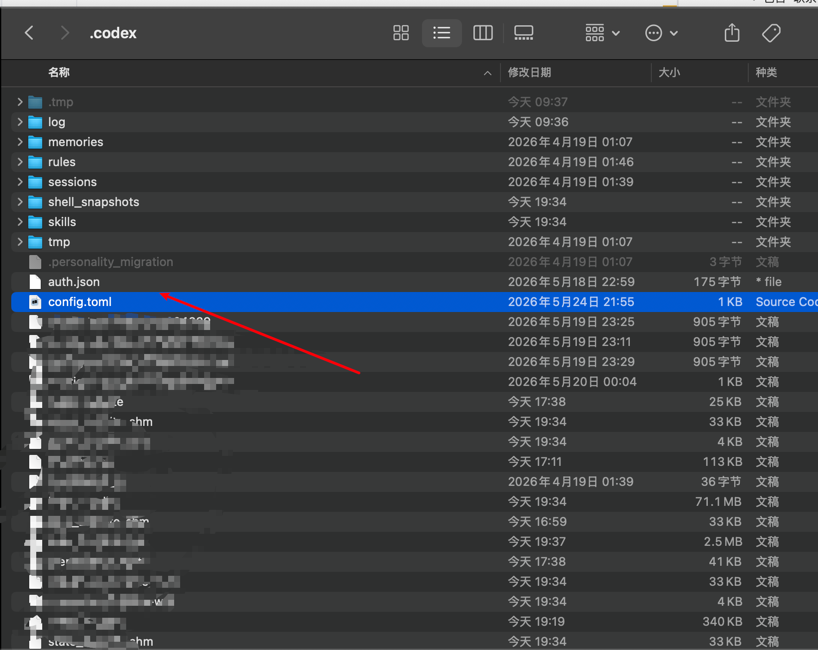Click the date 2026年5月18日 22:59
Viewport: 818px width, 650px height.
pos(571,282)
